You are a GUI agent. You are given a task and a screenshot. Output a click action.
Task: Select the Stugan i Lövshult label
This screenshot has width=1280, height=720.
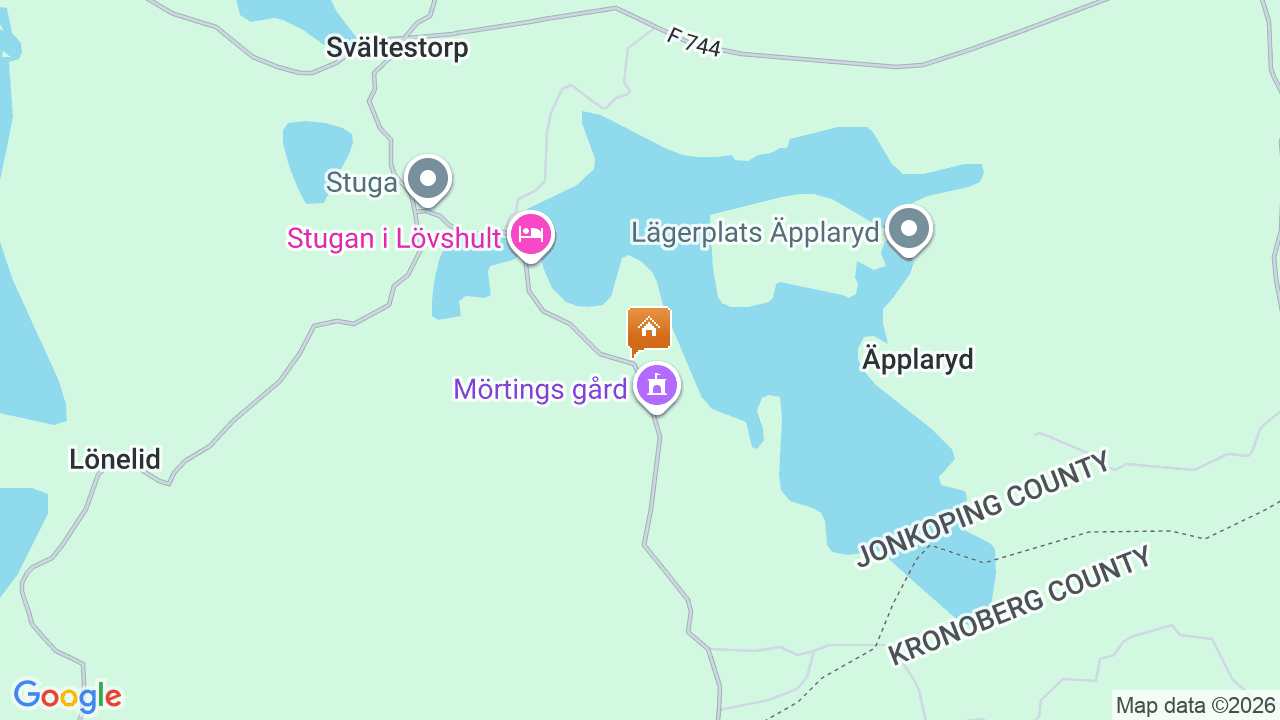tap(394, 238)
